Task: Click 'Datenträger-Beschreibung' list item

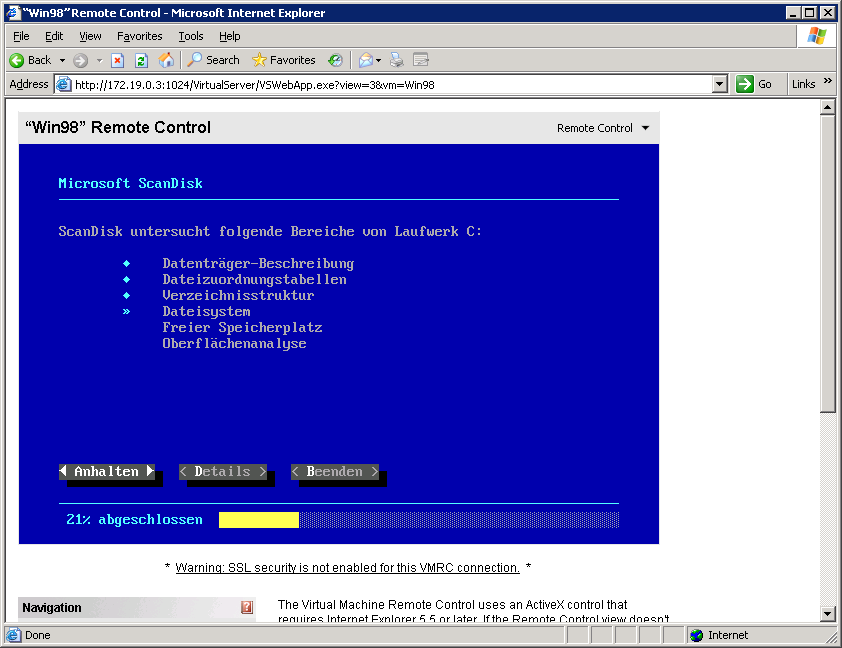Action: 258,264
